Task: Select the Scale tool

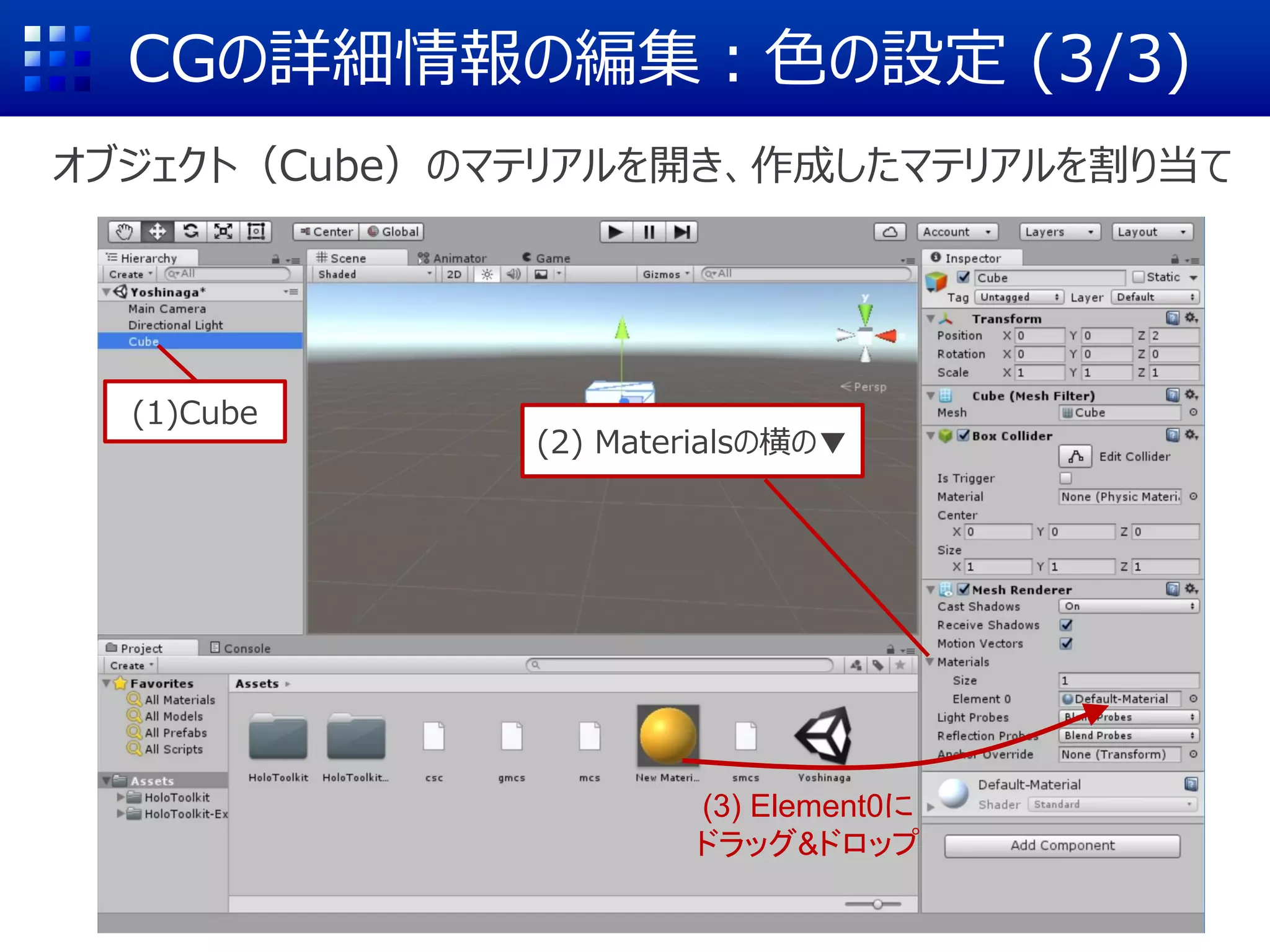Action: click(223, 232)
